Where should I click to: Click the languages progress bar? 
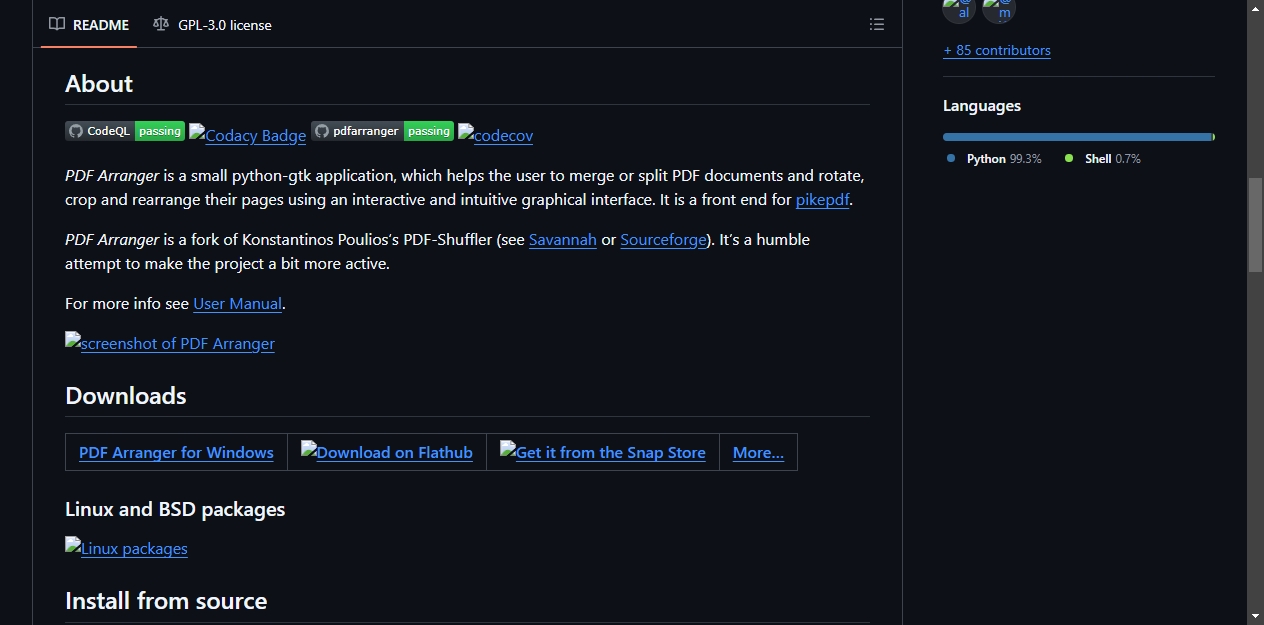point(1079,136)
